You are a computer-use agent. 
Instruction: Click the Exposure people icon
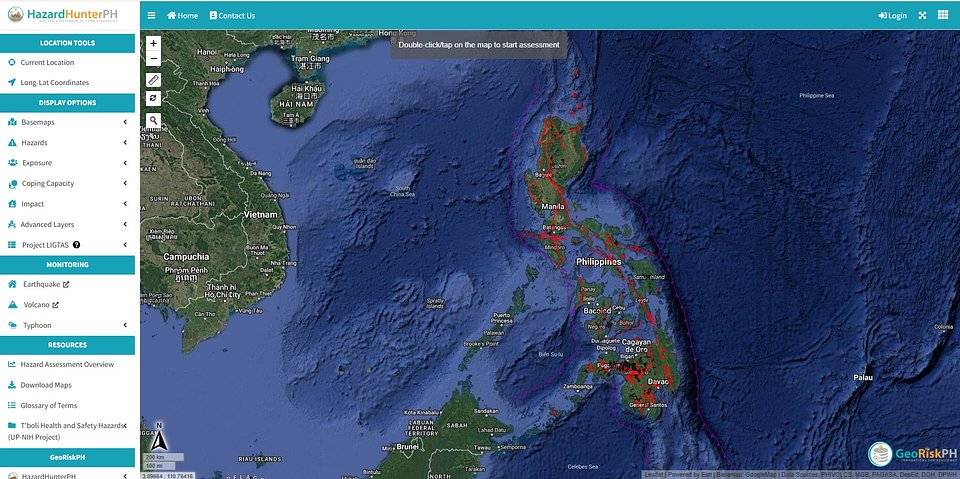click(x=12, y=163)
